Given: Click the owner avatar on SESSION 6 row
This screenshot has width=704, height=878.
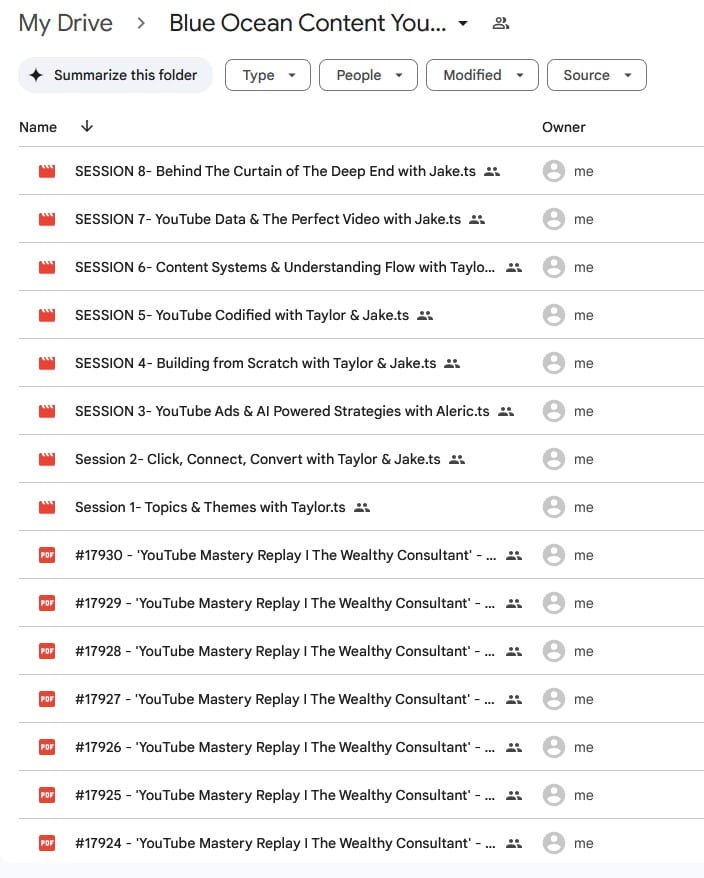Looking at the screenshot, I should point(554,268).
